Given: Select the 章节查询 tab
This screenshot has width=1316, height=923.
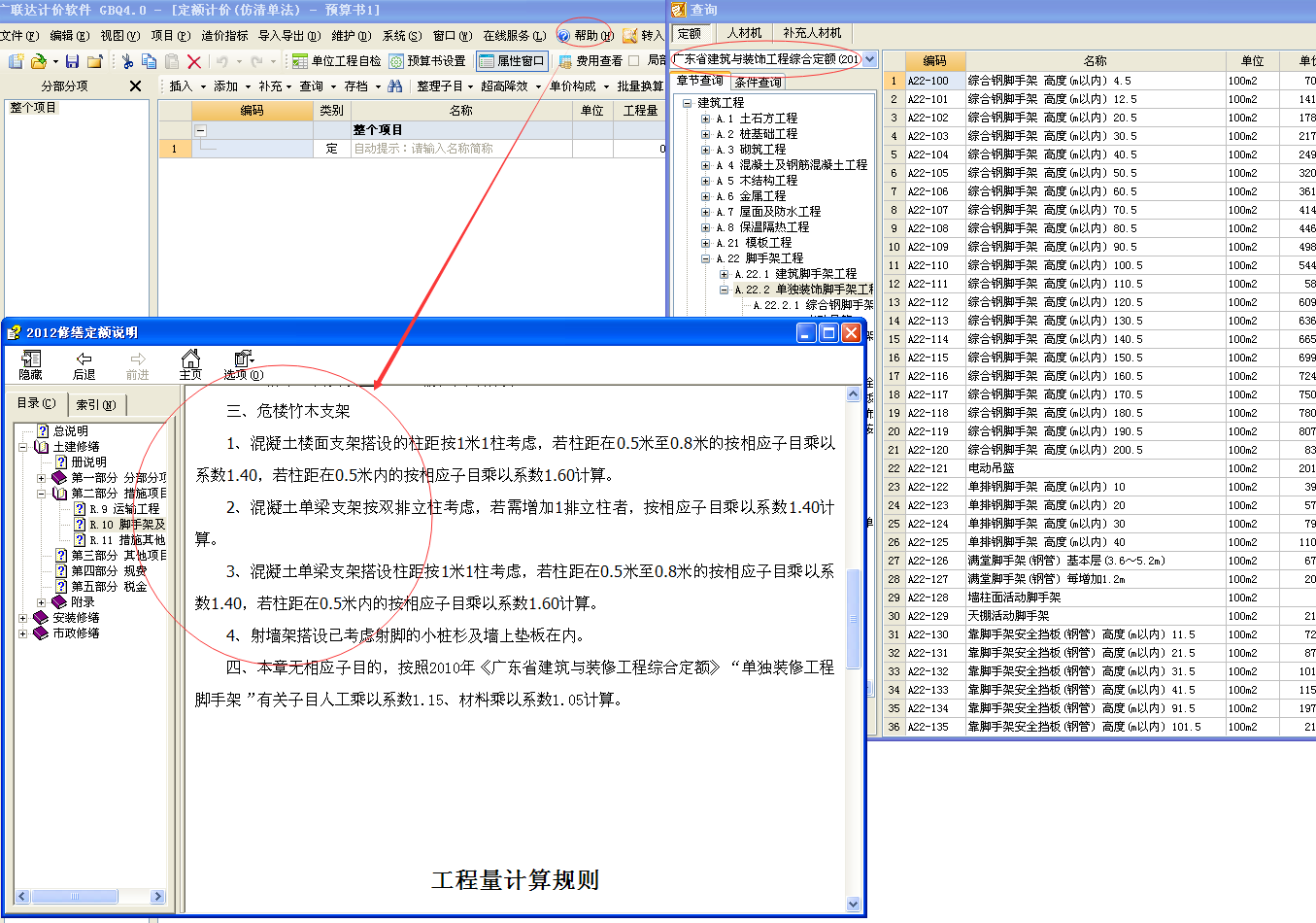Looking at the screenshot, I should (x=700, y=82).
